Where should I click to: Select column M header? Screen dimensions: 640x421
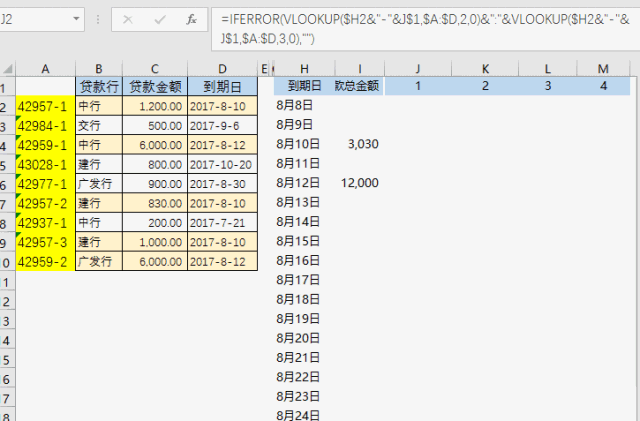pos(602,67)
